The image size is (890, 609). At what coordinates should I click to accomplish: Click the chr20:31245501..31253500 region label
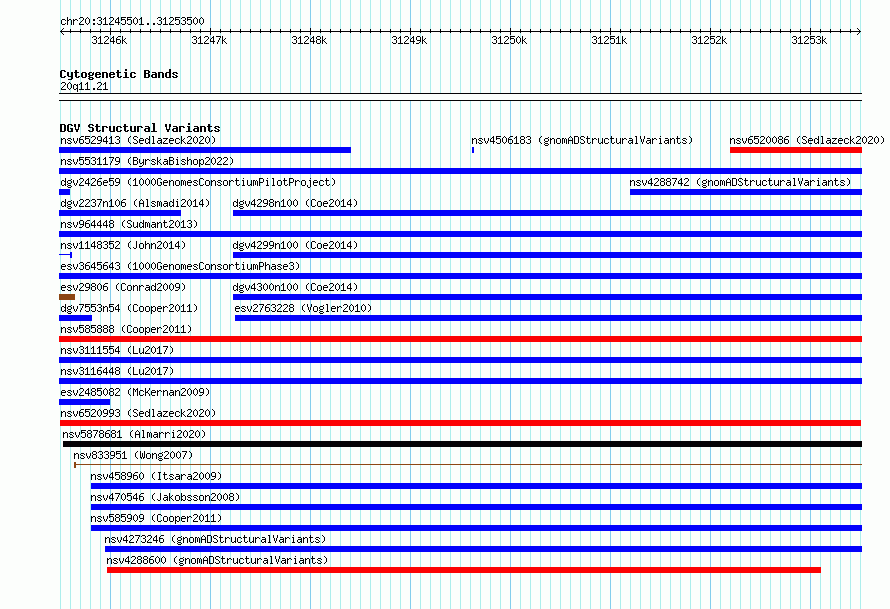132,21
